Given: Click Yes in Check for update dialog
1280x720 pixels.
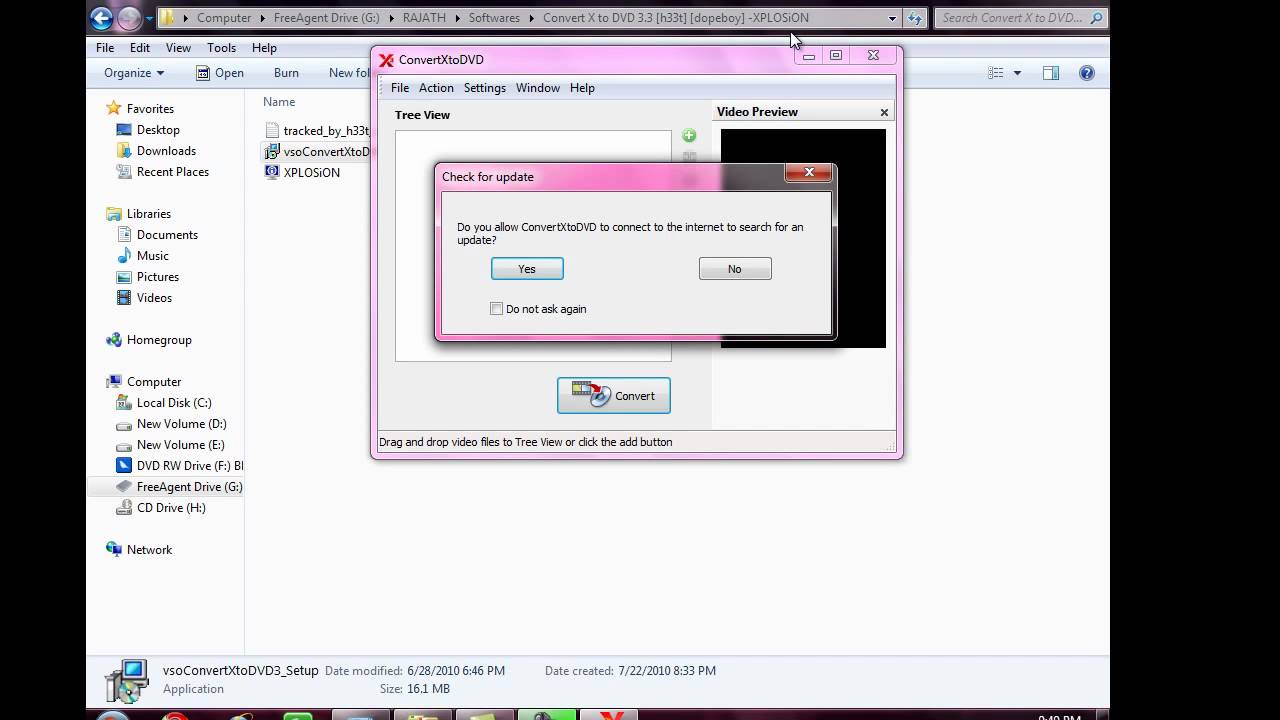Looking at the screenshot, I should pos(527,269).
